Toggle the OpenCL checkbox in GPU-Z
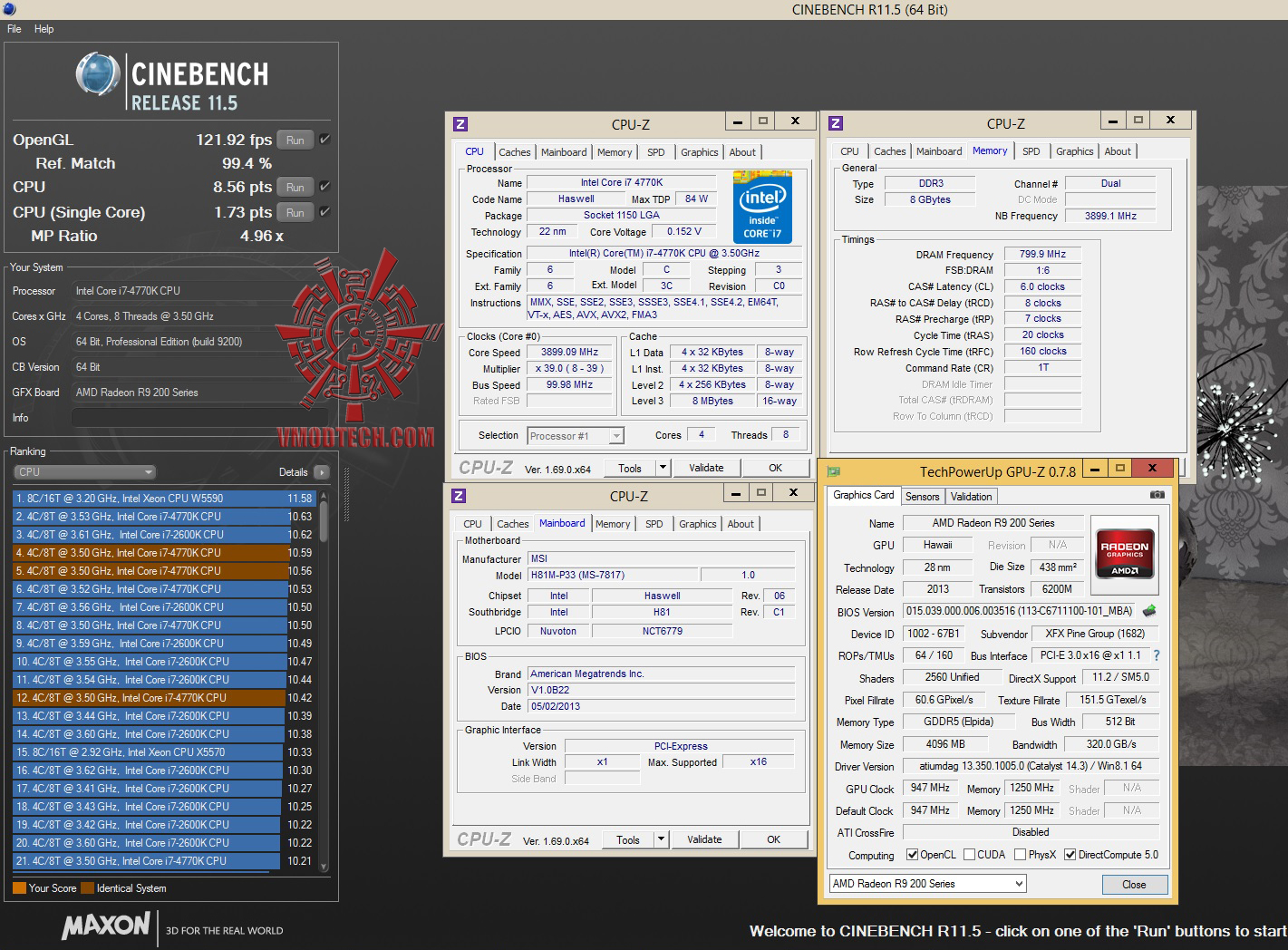This screenshot has height=950, width=1288. pyautogui.click(x=912, y=855)
